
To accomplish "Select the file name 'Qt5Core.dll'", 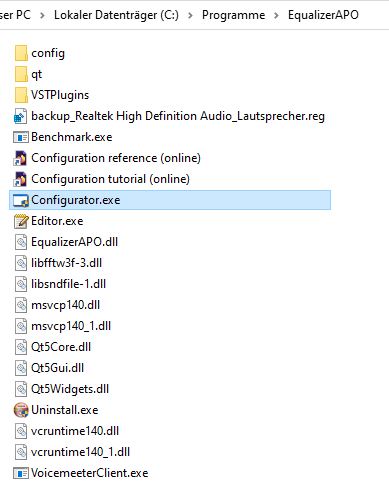I will [61, 347].
